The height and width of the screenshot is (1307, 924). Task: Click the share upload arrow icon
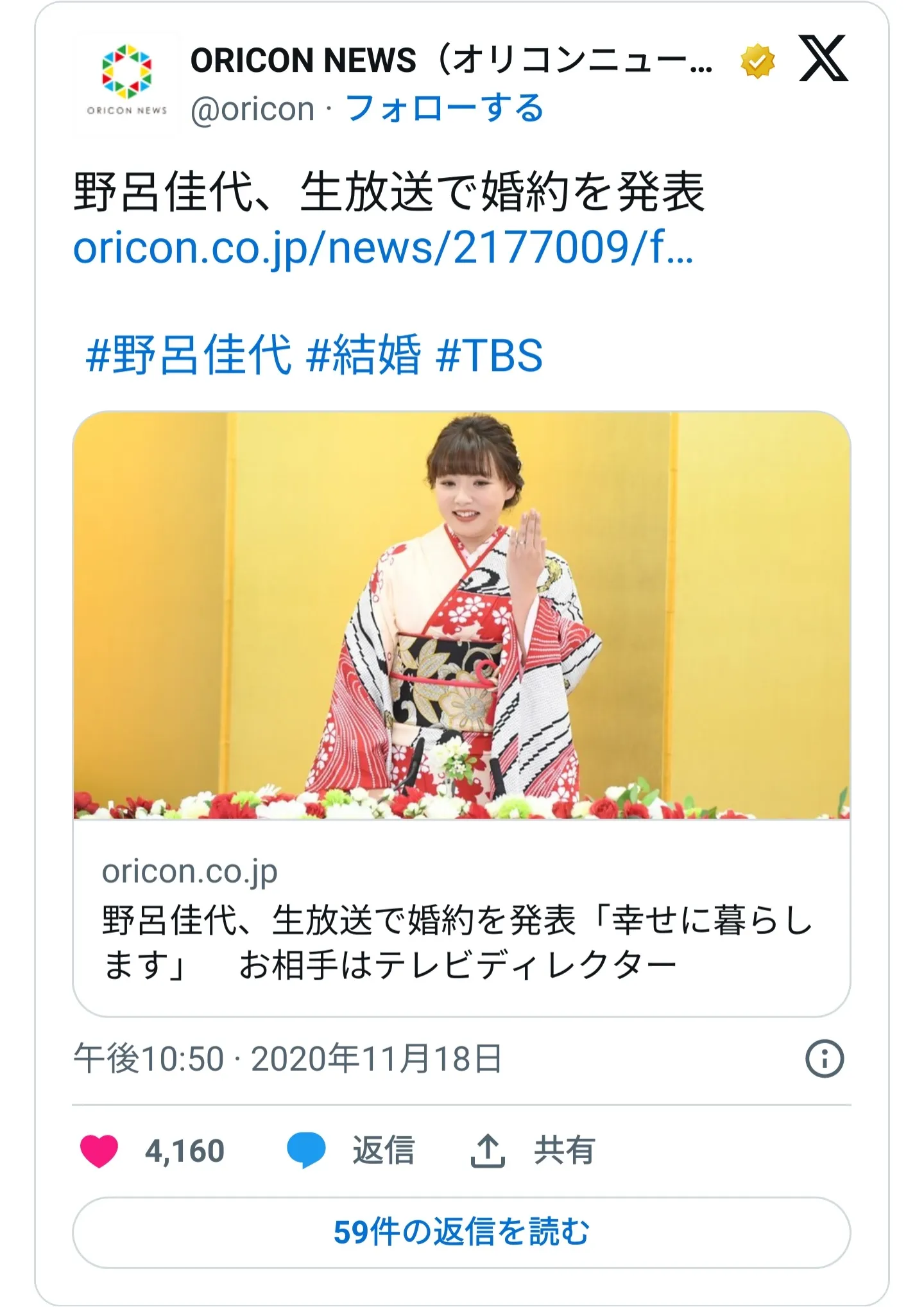(488, 1150)
